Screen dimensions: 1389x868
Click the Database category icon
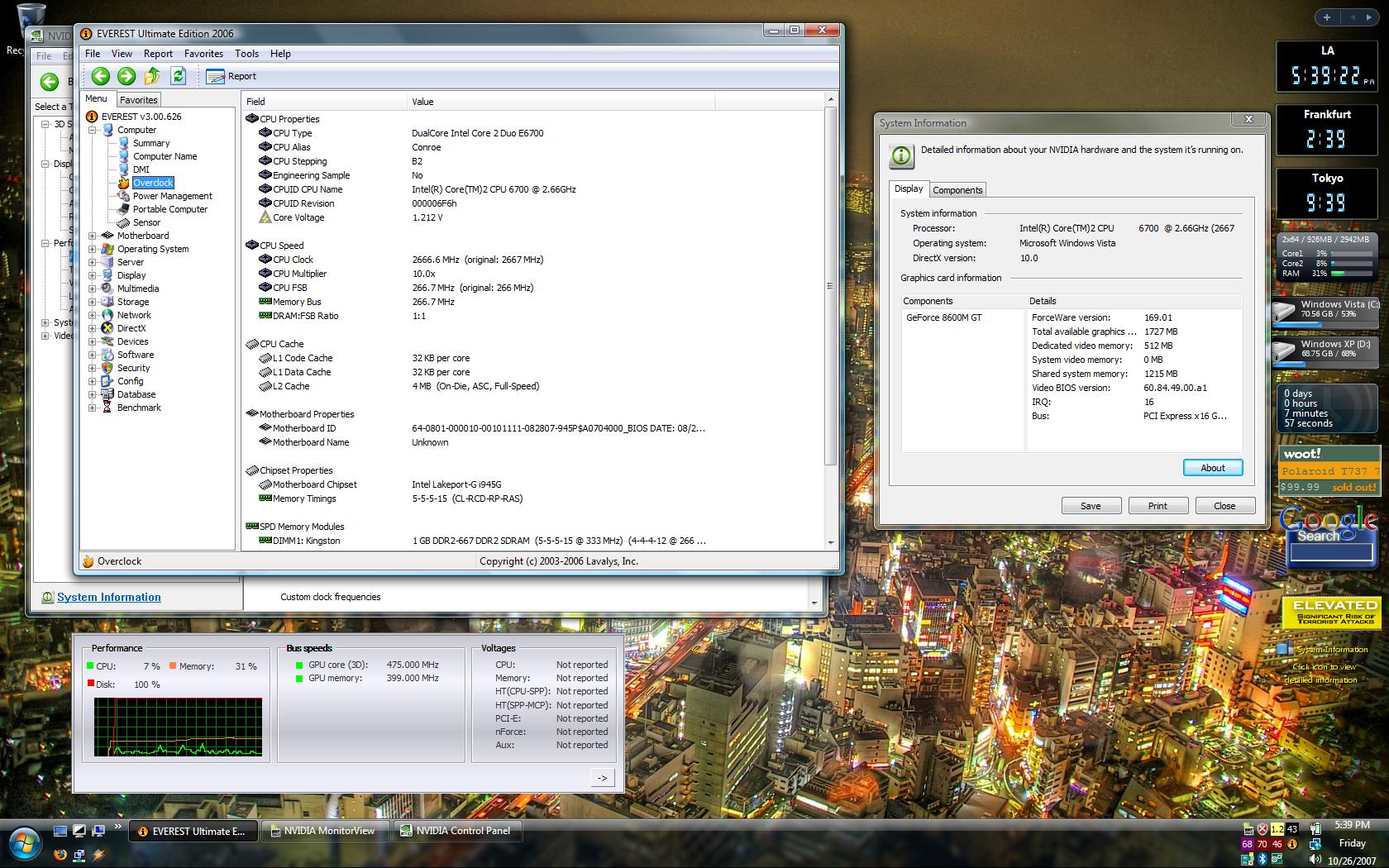(x=107, y=394)
